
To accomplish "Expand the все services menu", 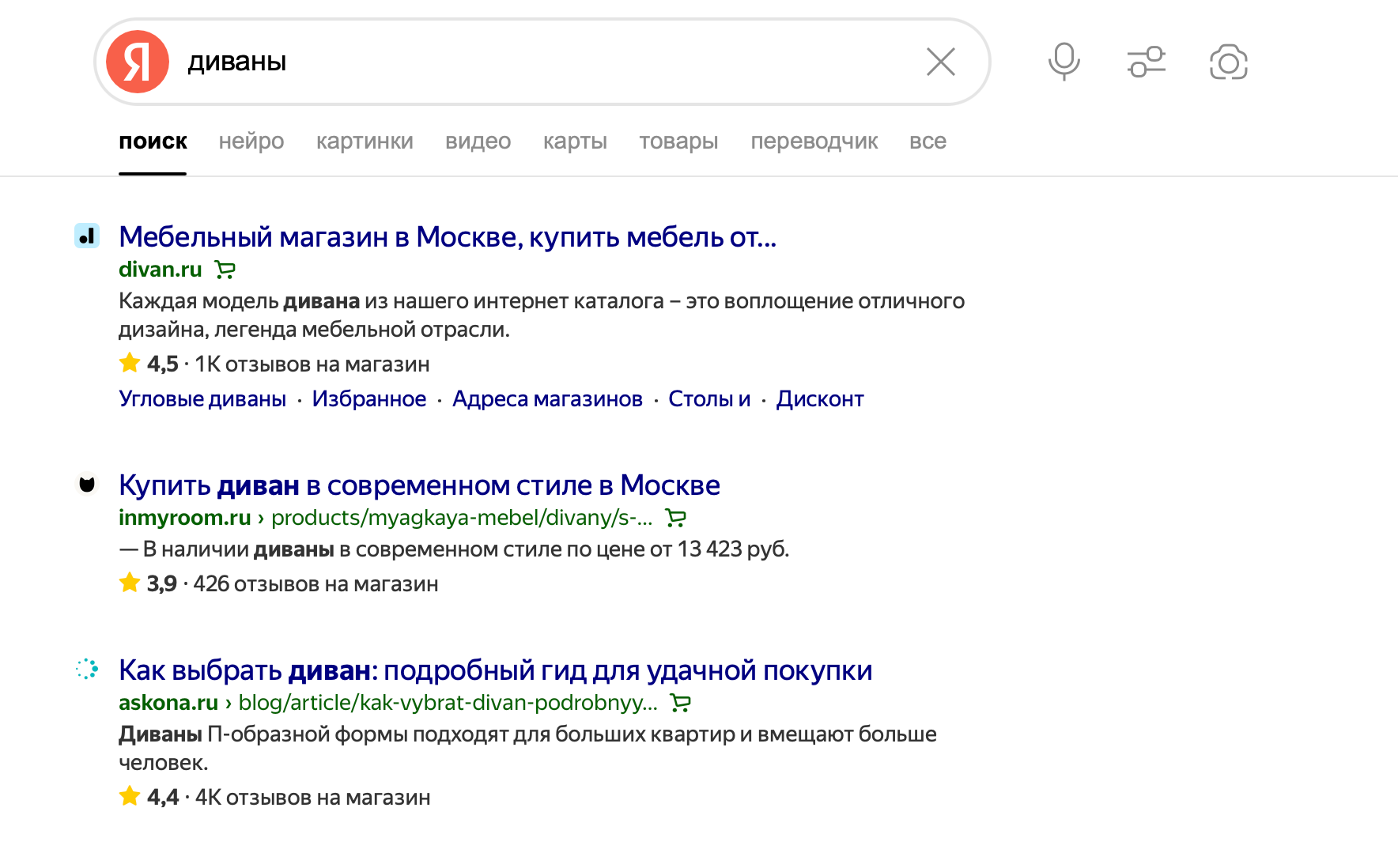I will 928,142.
